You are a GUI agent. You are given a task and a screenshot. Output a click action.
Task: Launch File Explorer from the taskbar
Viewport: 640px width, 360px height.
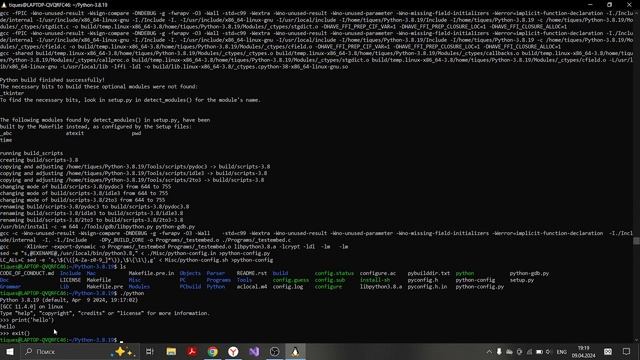tap(171, 351)
